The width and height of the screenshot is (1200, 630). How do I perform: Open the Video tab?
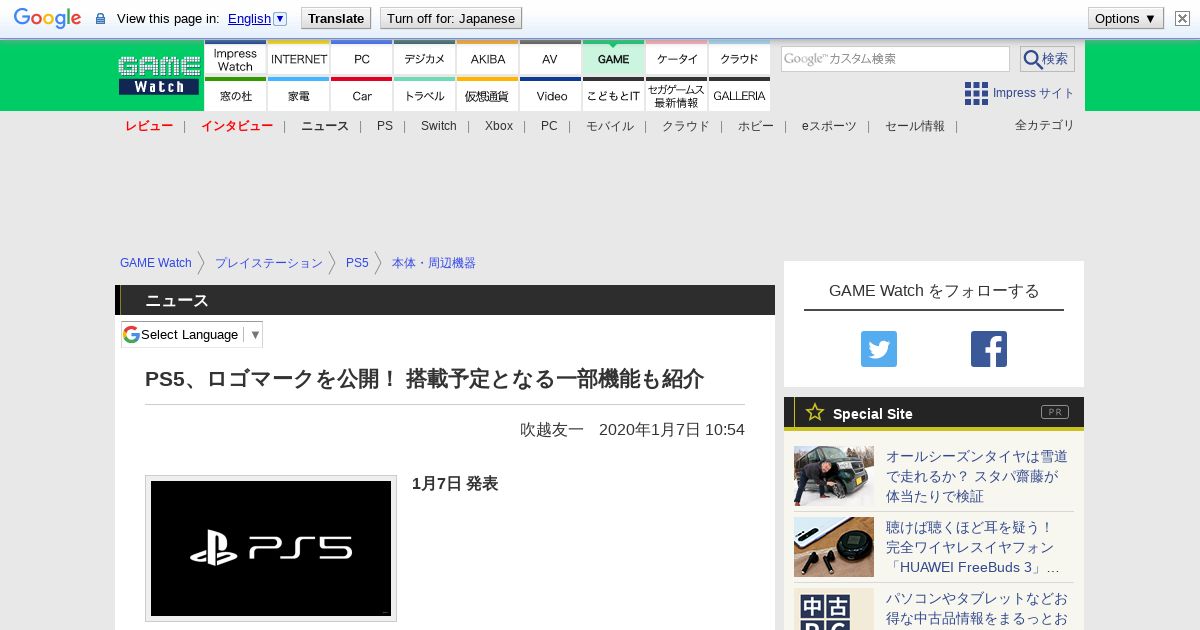550,95
